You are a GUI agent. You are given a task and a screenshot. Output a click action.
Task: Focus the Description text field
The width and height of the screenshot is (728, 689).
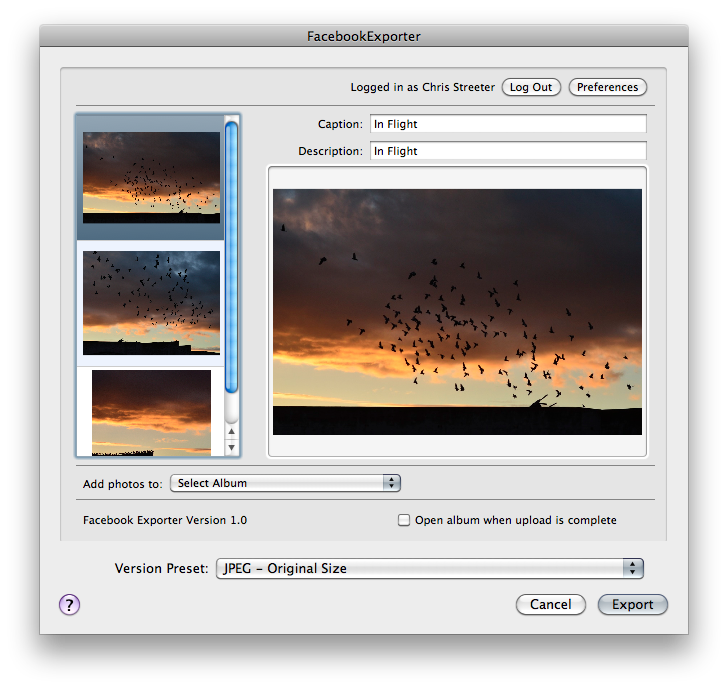pyautogui.click(x=508, y=151)
